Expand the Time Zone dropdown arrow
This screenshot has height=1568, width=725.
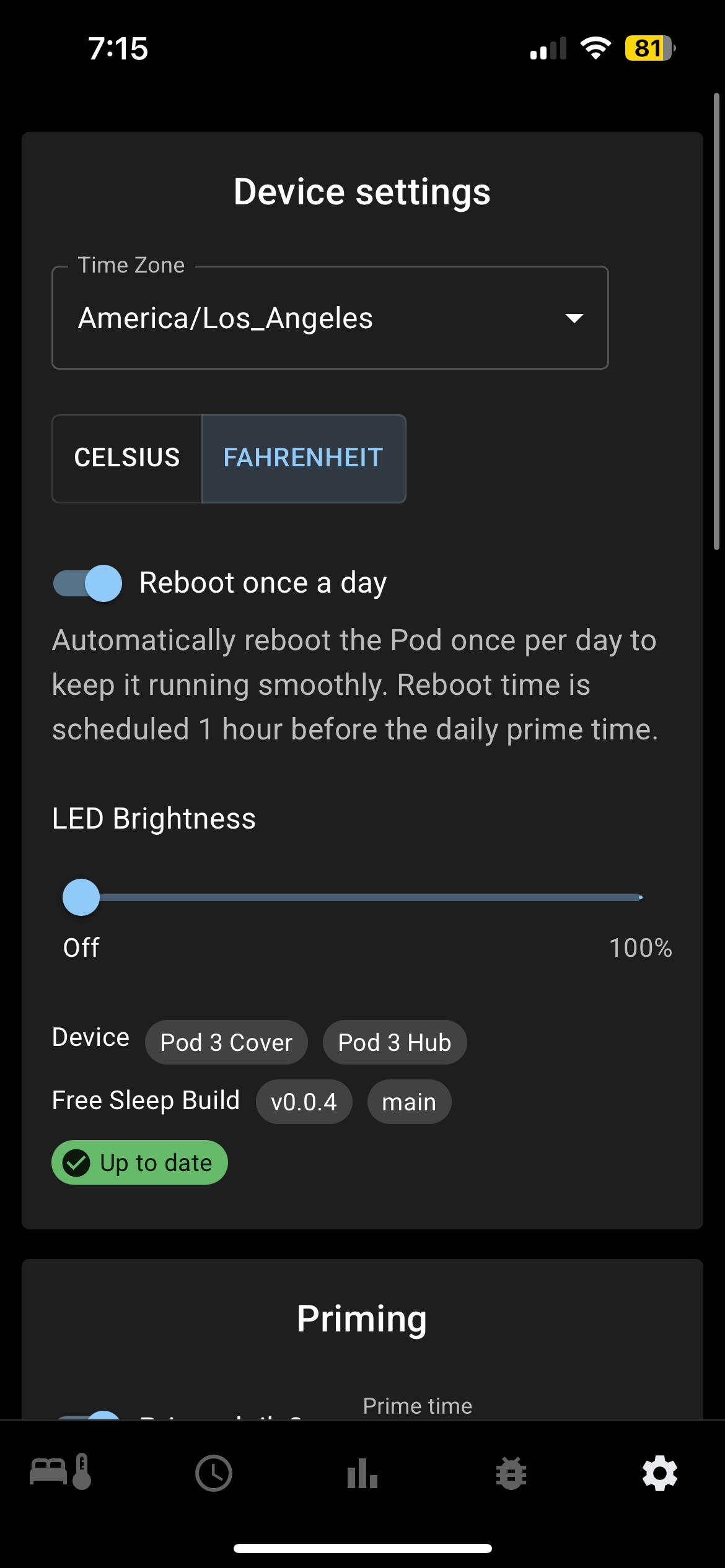pos(574,318)
